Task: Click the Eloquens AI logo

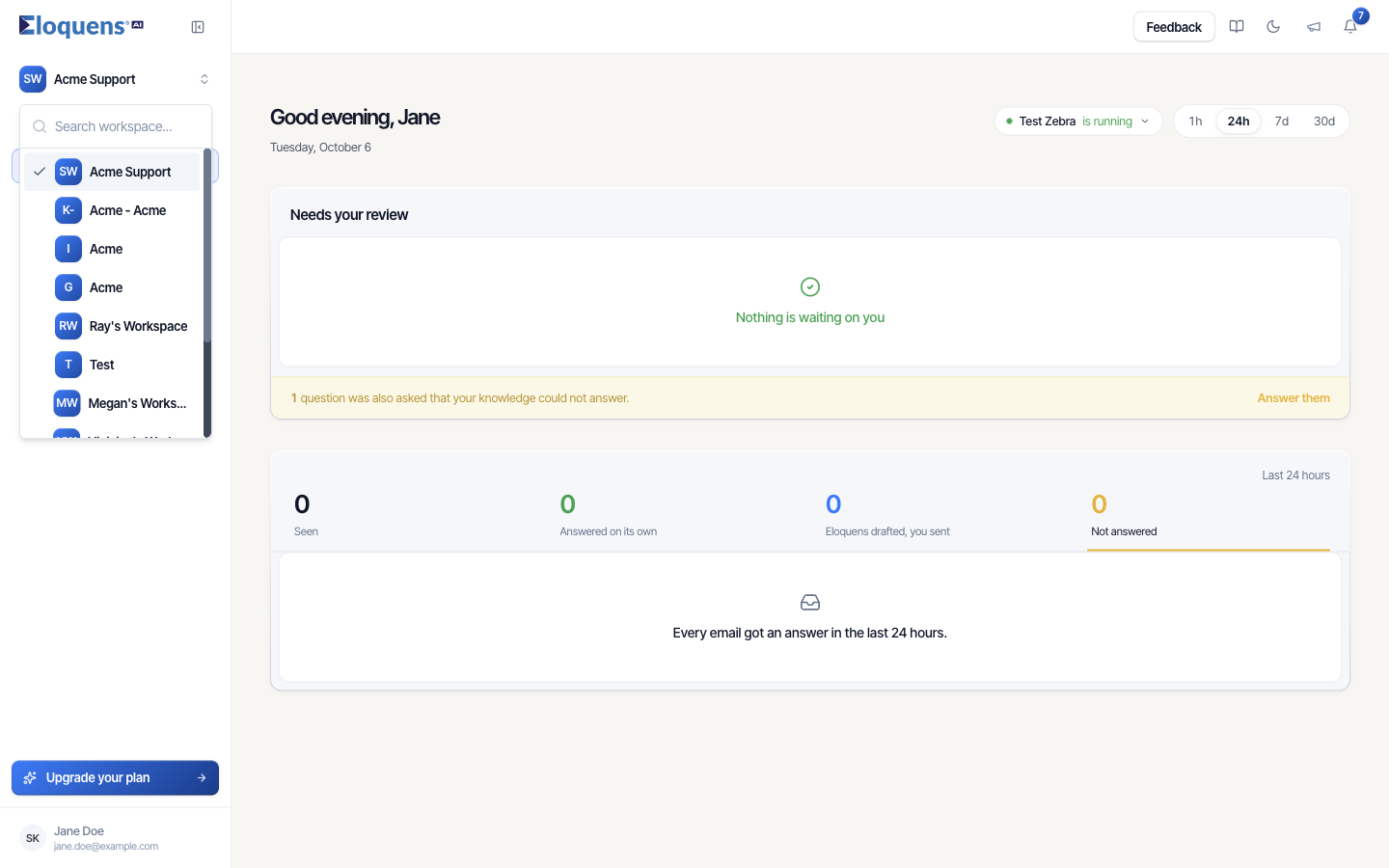Action: (81, 26)
